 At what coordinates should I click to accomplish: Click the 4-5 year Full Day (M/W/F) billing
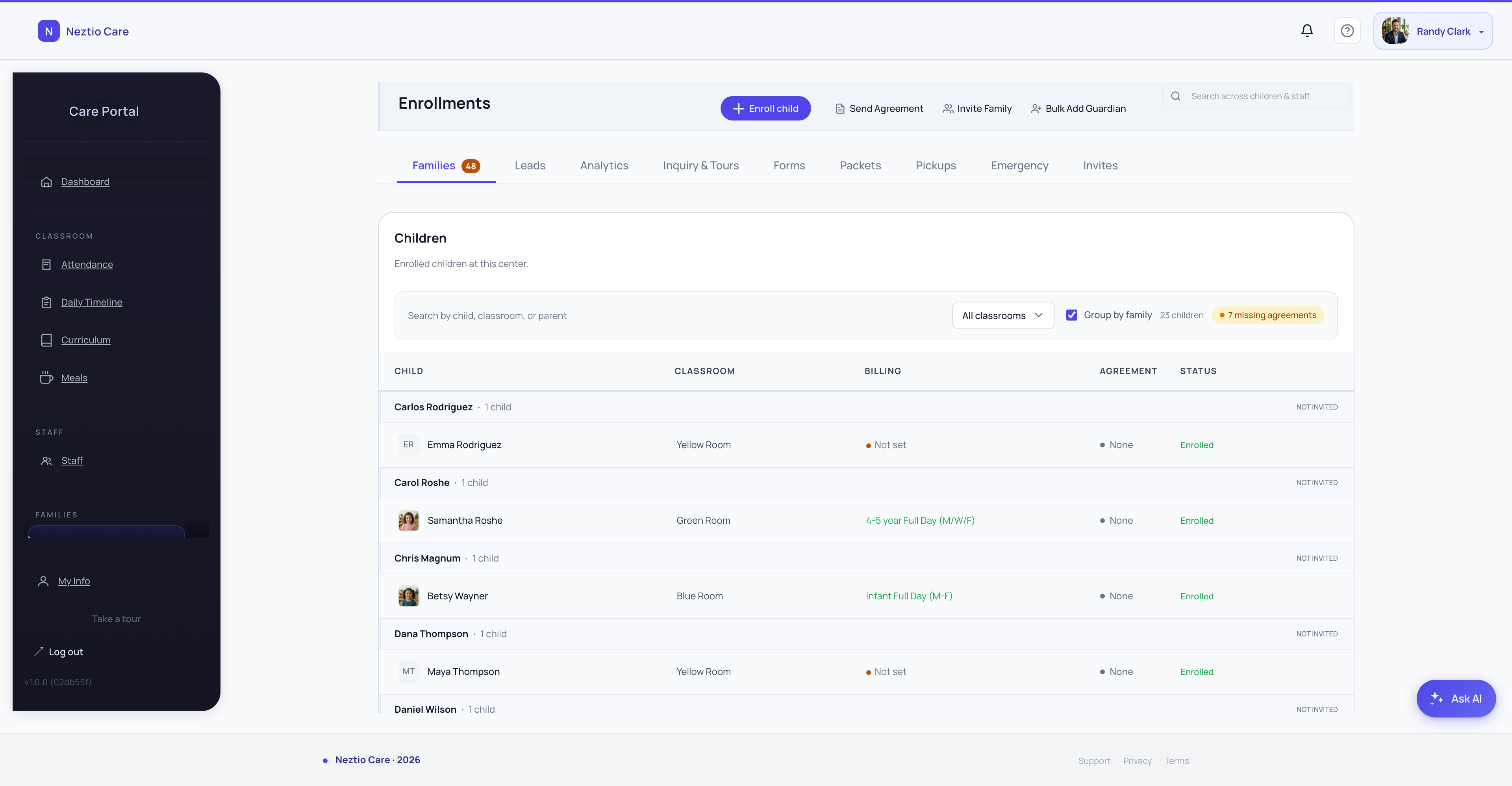tap(920, 521)
